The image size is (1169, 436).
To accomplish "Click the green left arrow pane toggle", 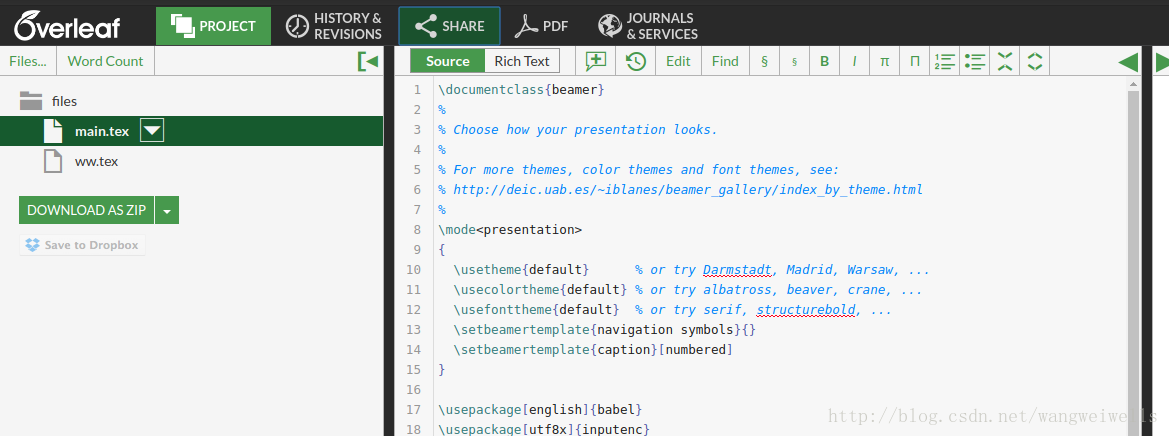I will pos(1129,63).
